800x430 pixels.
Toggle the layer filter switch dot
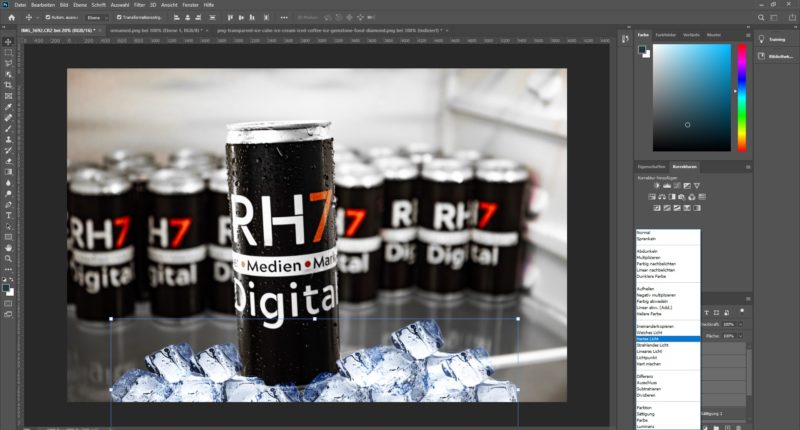click(742, 311)
